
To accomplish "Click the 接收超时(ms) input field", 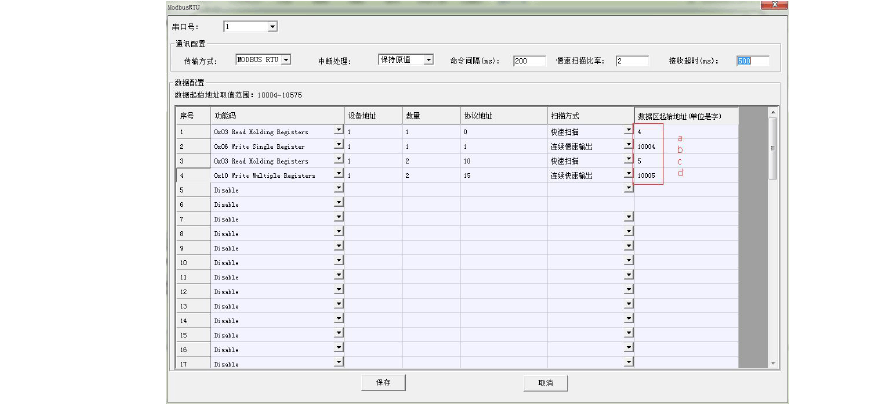I will 751,61.
